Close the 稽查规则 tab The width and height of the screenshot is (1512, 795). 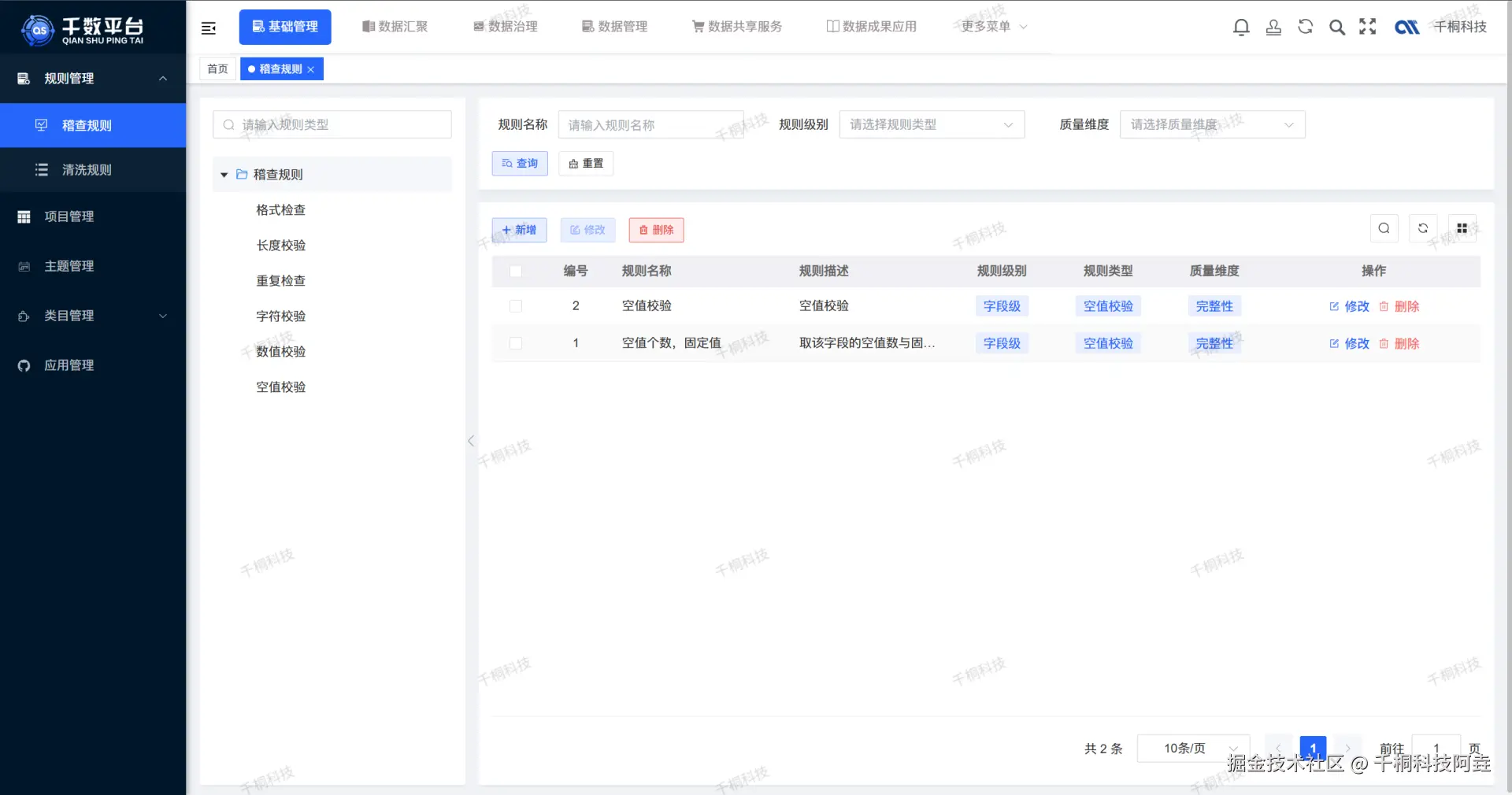[x=311, y=70]
